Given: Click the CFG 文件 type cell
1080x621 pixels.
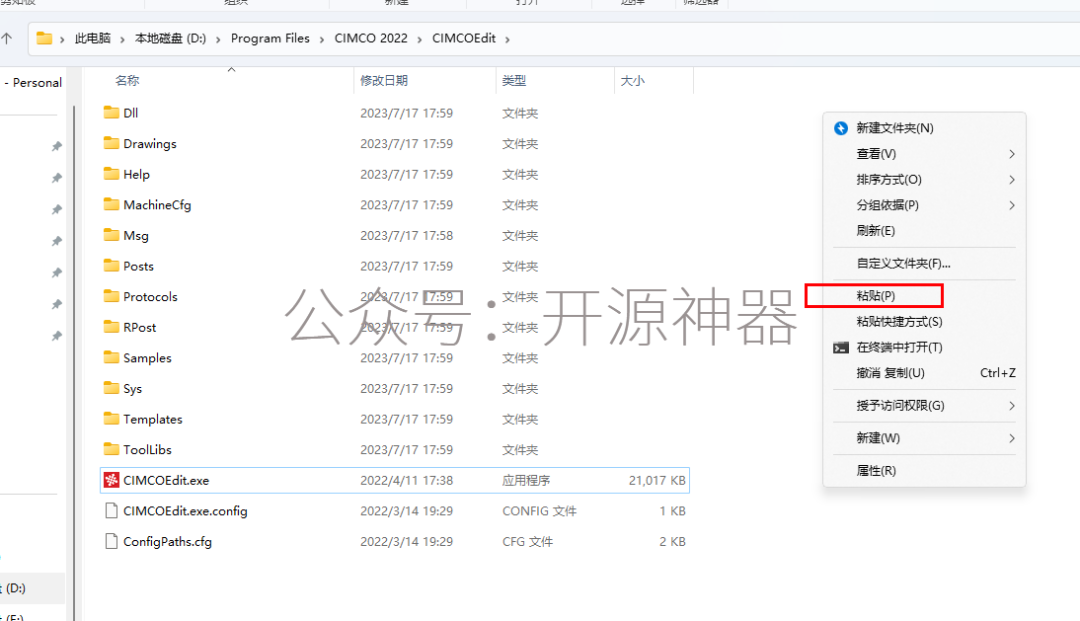Looking at the screenshot, I should (528, 542).
